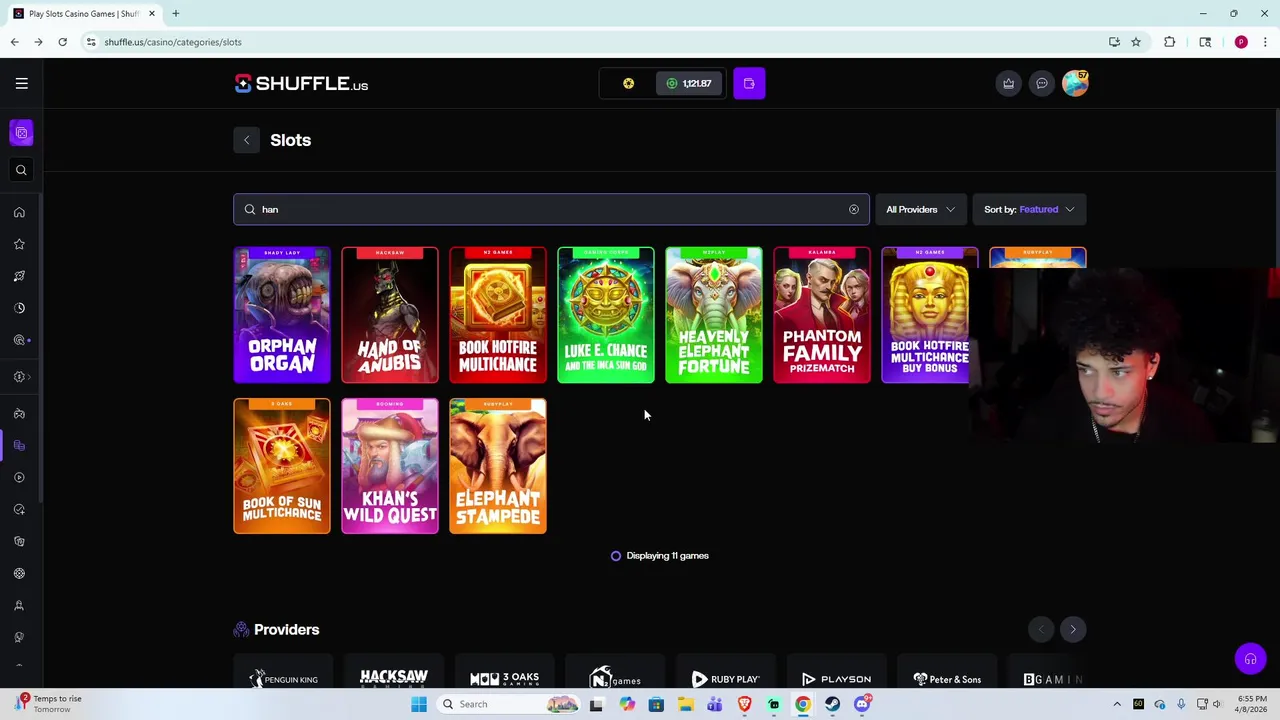Screen dimensions: 1280x720
Task: Open the Orphan Organ game
Action: (x=282, y=315)
